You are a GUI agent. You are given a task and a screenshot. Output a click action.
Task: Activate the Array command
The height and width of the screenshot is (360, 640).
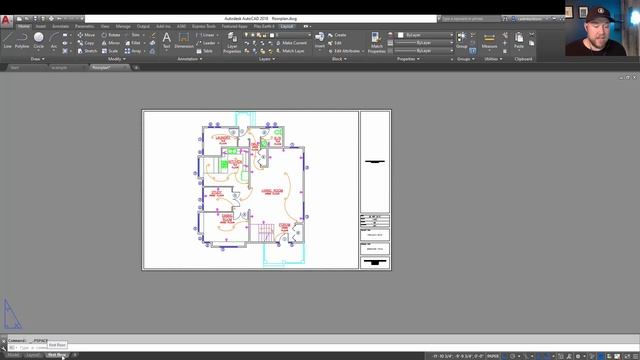pos(133,51)
